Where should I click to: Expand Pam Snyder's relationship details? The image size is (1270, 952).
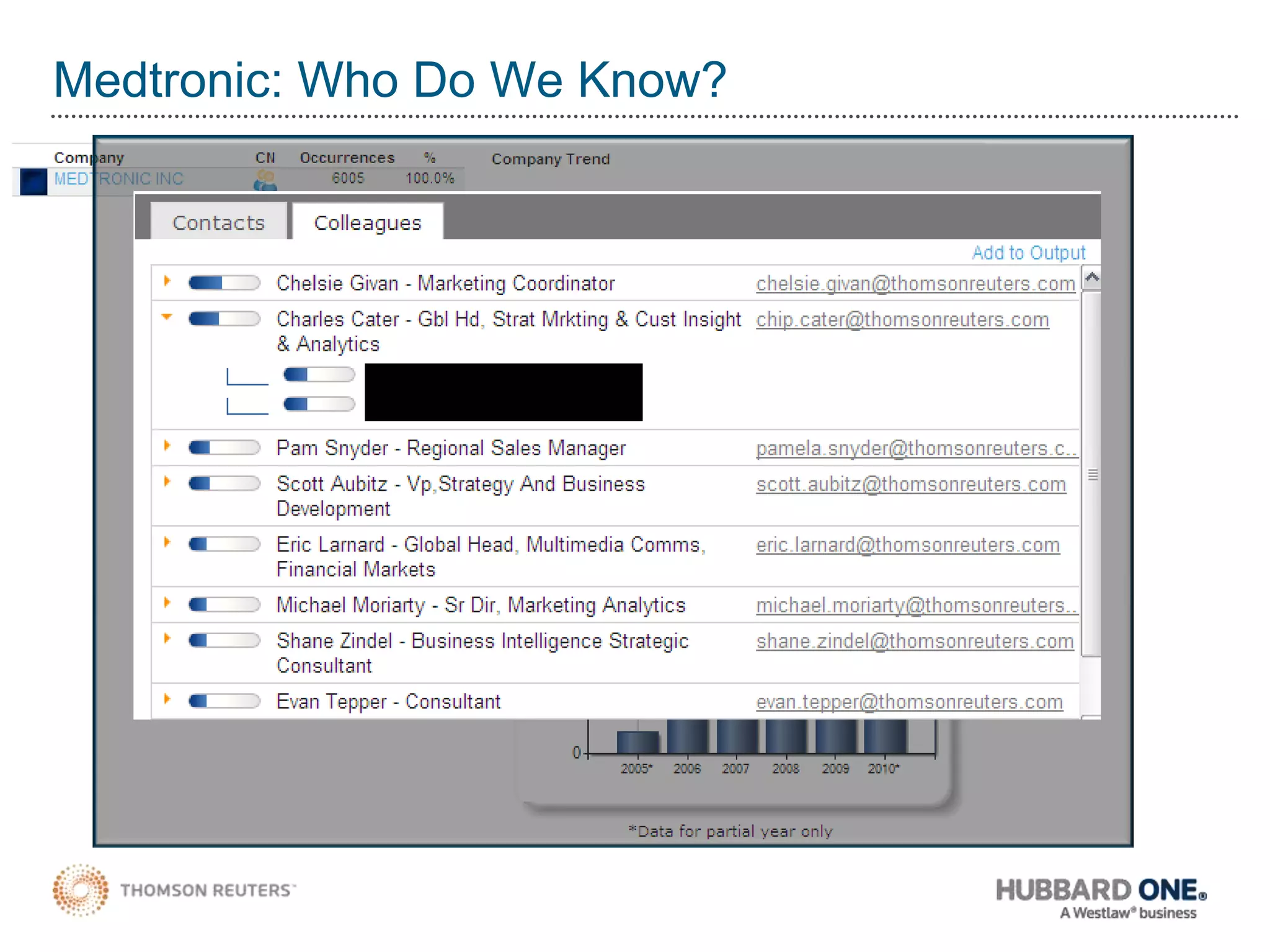167,446
